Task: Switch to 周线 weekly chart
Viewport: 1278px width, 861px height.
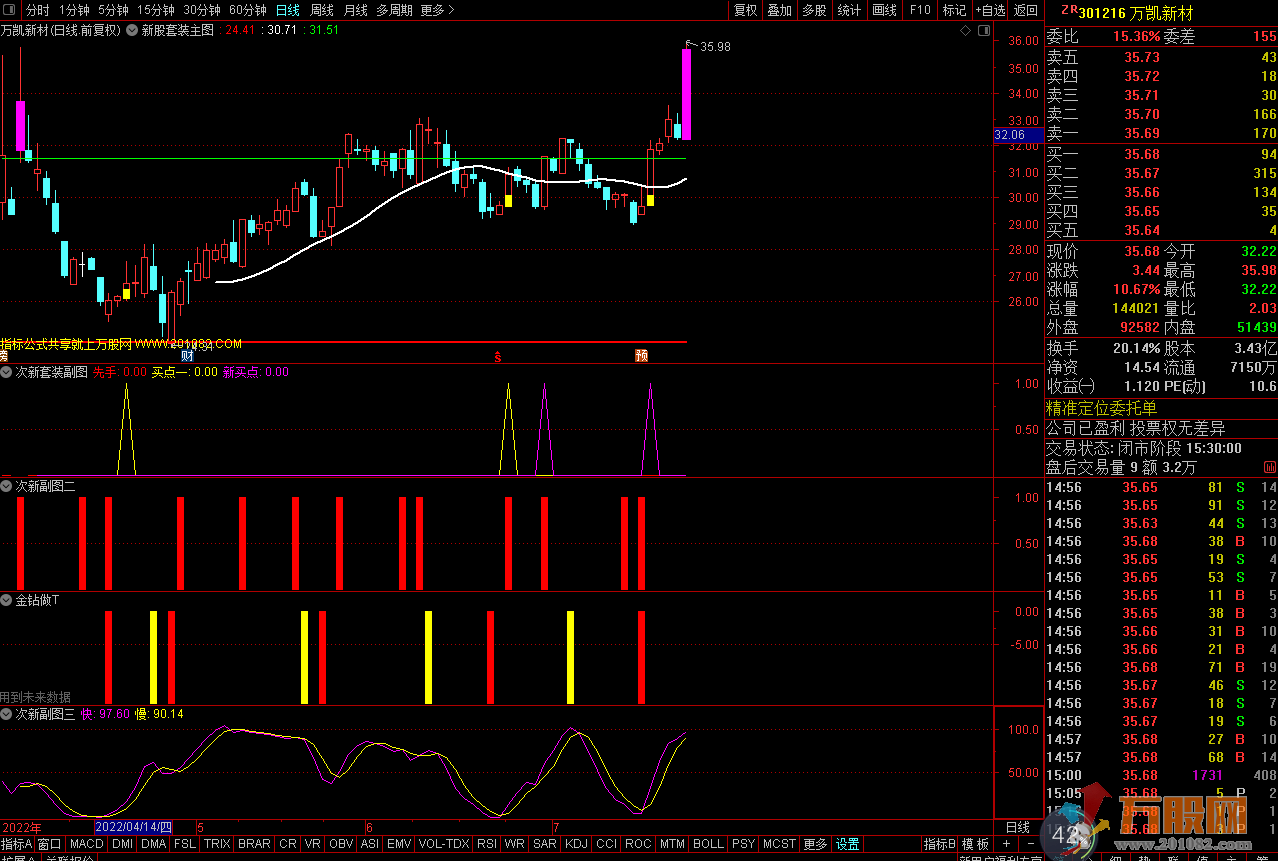Action: pos(322,10)
